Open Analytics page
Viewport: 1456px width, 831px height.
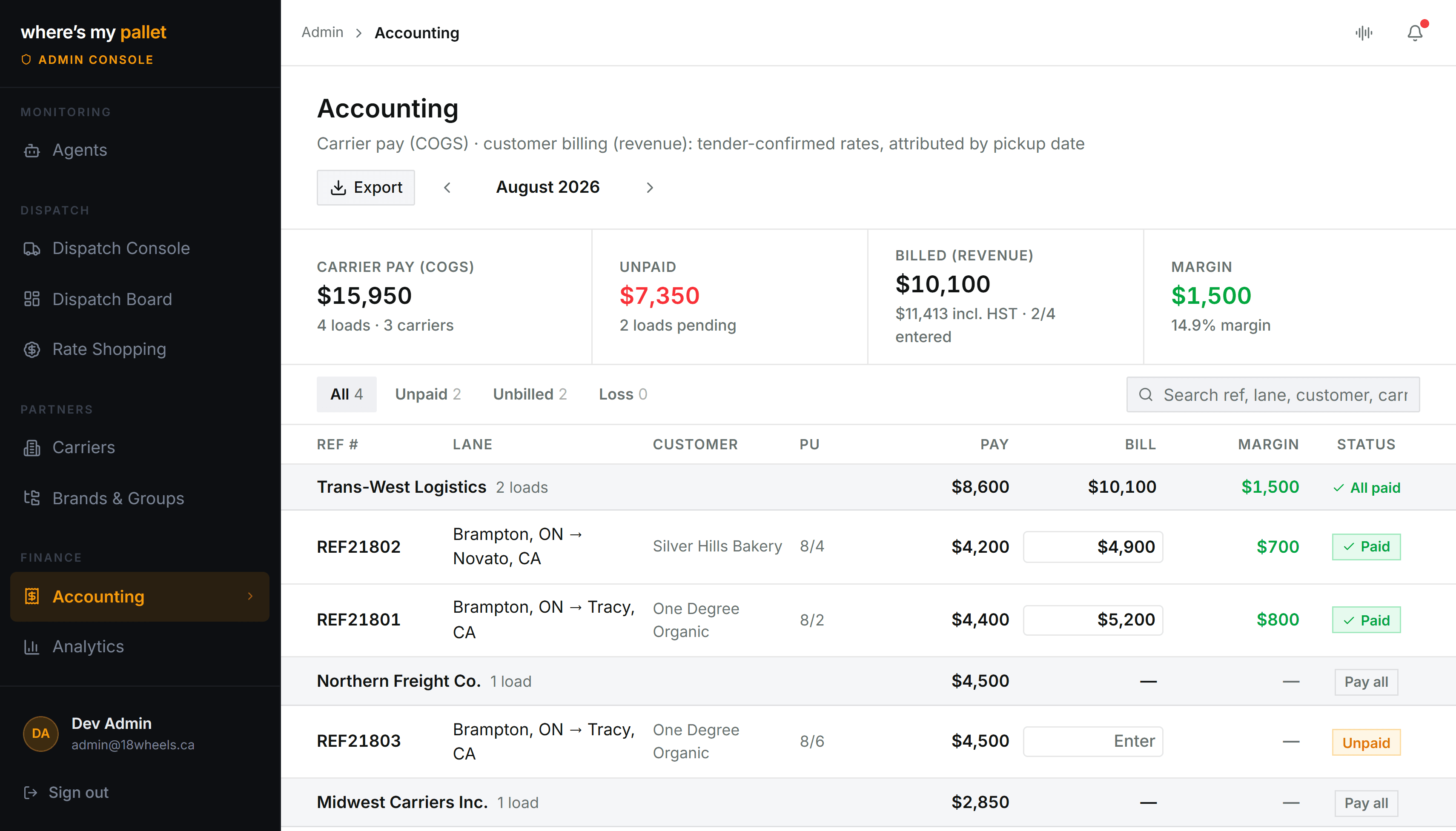(140, 647)
